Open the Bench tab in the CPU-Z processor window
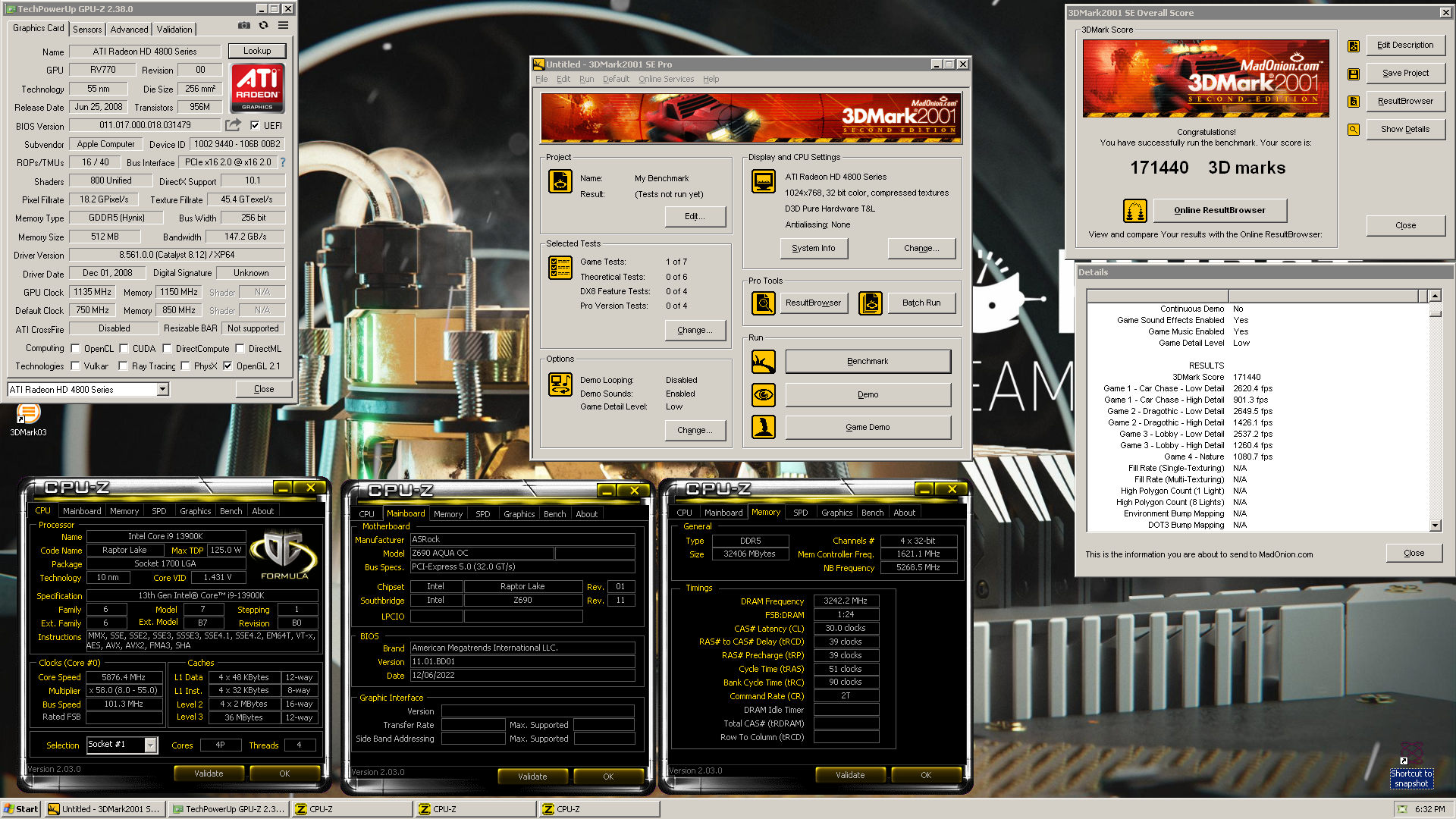This screenshot has width=1456, height=819. [x=231, y=511]
